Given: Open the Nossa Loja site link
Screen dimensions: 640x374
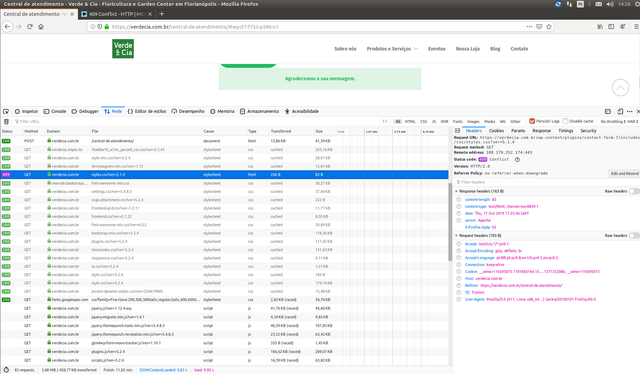Looking at the screenshot, I should (x=468, y=49).
